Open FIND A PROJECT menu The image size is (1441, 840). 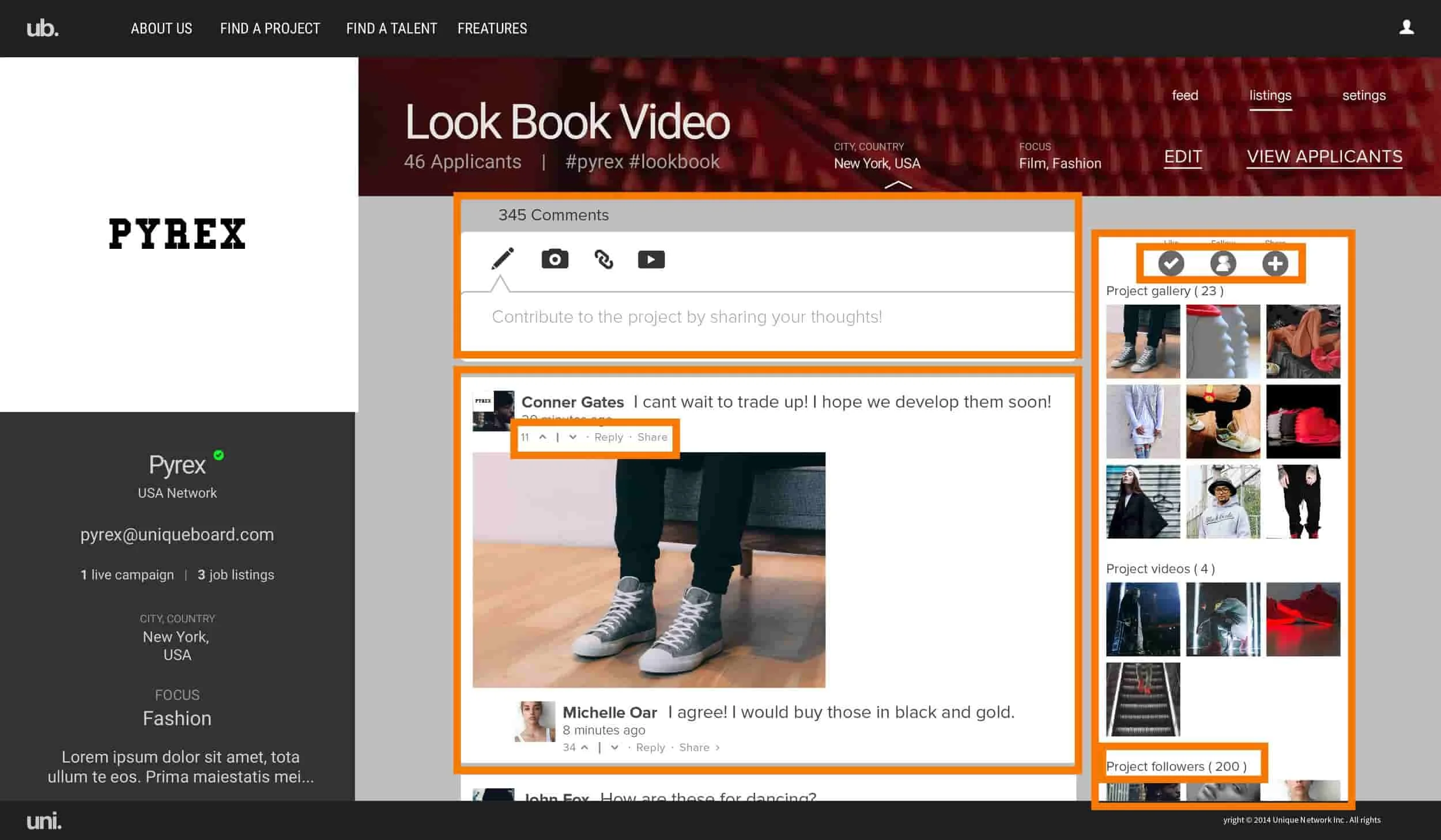coord(270,28)
